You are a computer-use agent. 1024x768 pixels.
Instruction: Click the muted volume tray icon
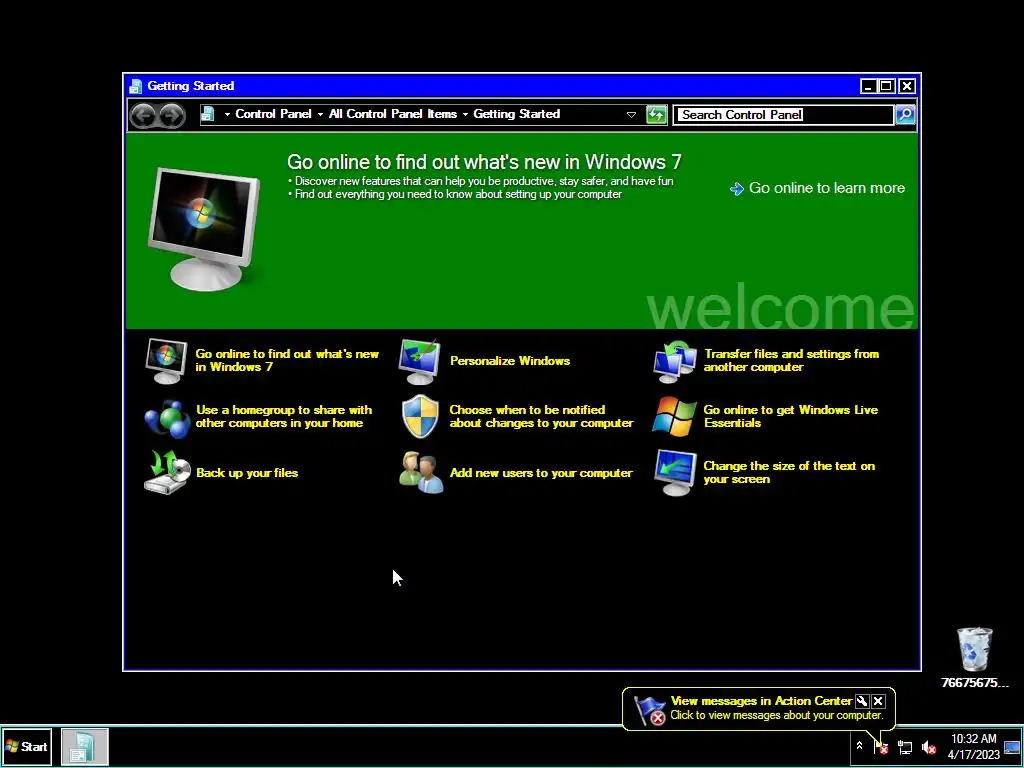(929, 747)
